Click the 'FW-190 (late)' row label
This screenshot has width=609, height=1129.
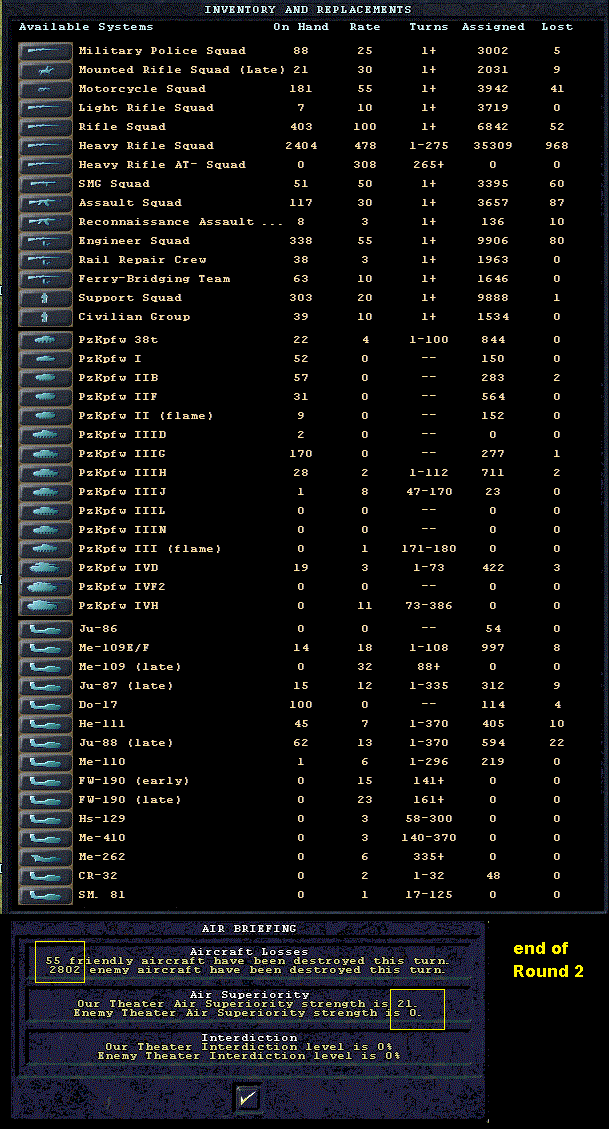pyautogui.click(x=130, y=800)
